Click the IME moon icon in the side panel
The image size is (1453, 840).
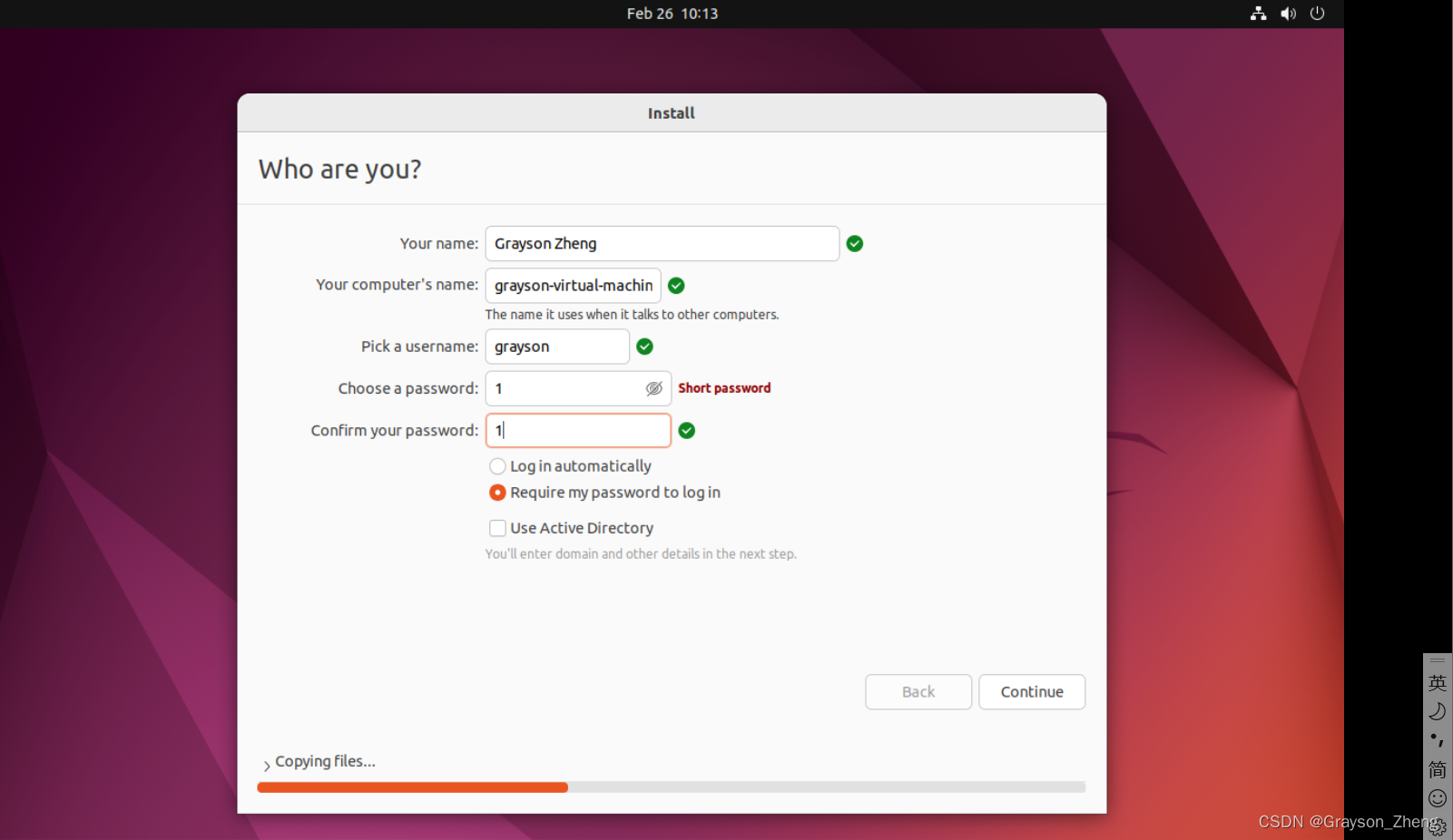point(1438,711)
